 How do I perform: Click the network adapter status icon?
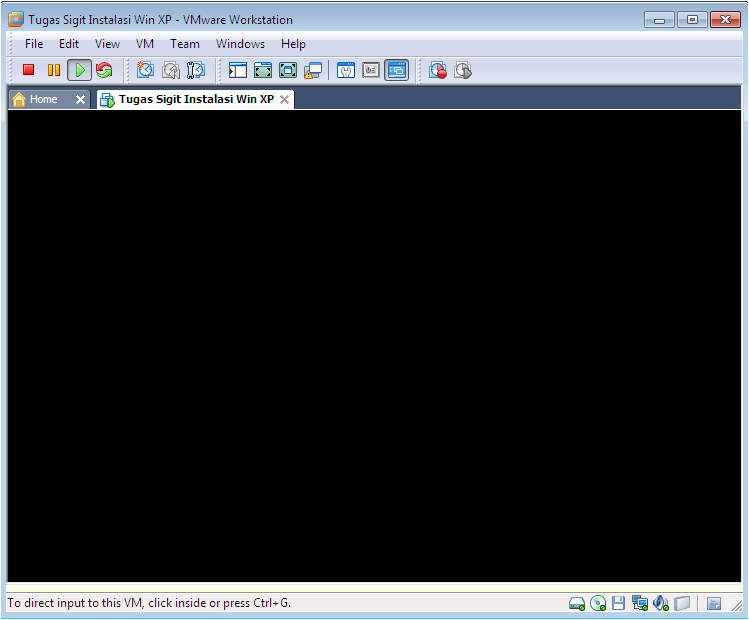point(640,603)
